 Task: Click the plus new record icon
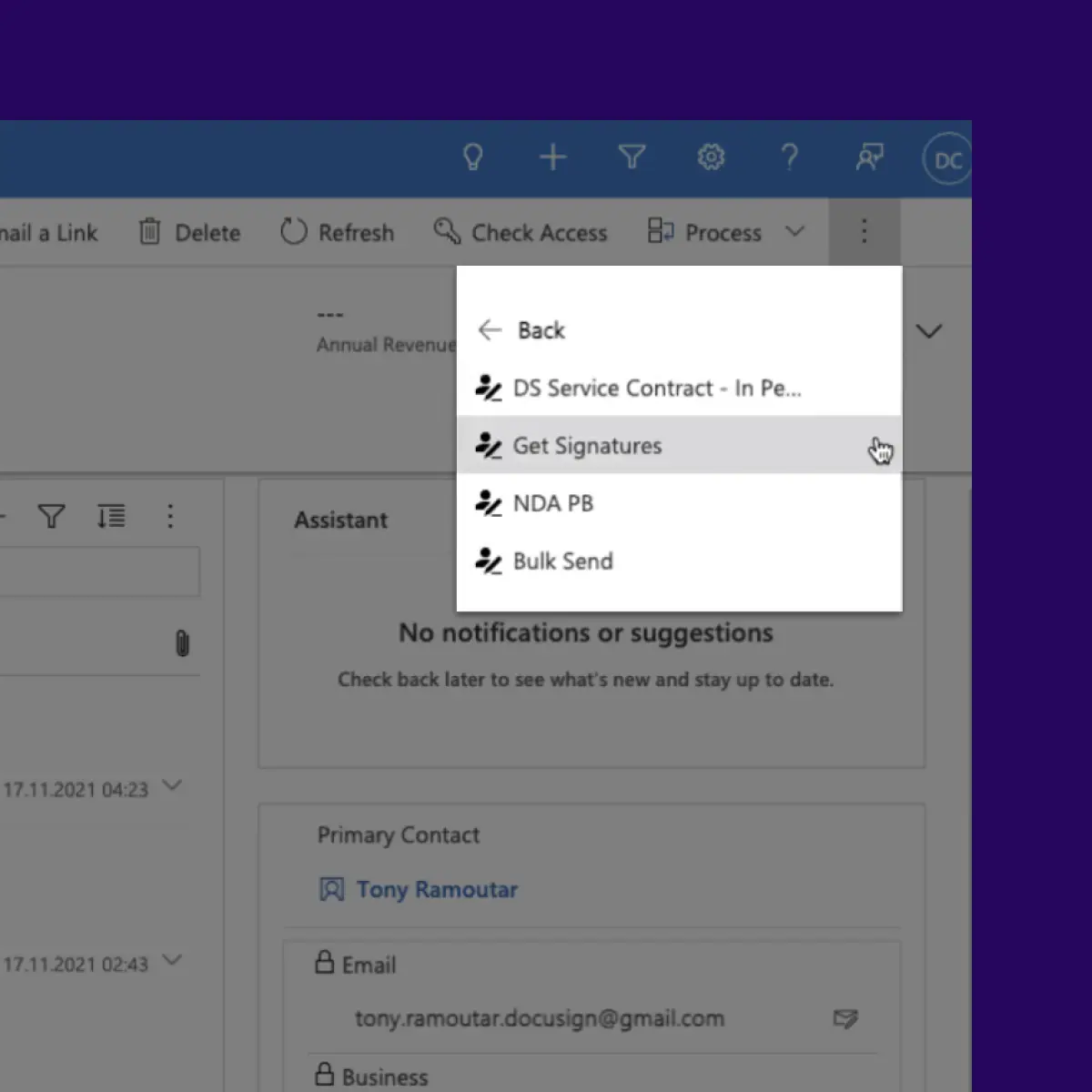coord(552,157)
